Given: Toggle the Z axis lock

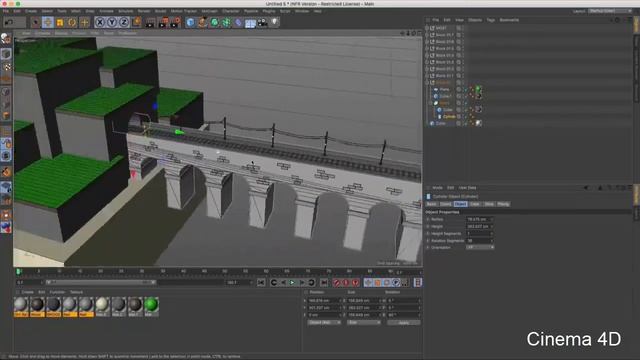Looking at the screenshot, I should (x=124, y=22).
